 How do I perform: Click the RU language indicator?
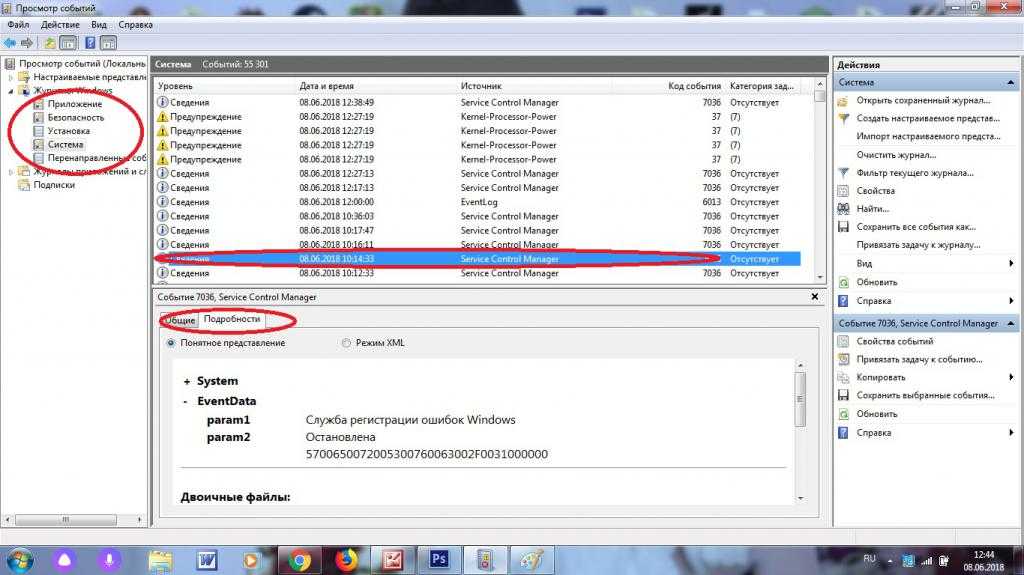click(869, 559)
